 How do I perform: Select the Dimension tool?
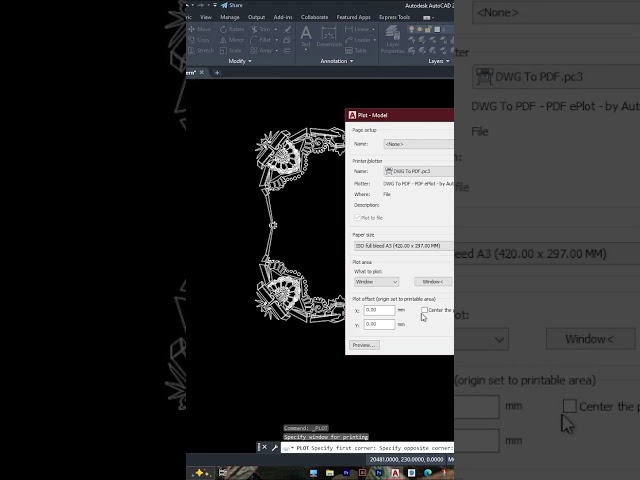[329, 36]
